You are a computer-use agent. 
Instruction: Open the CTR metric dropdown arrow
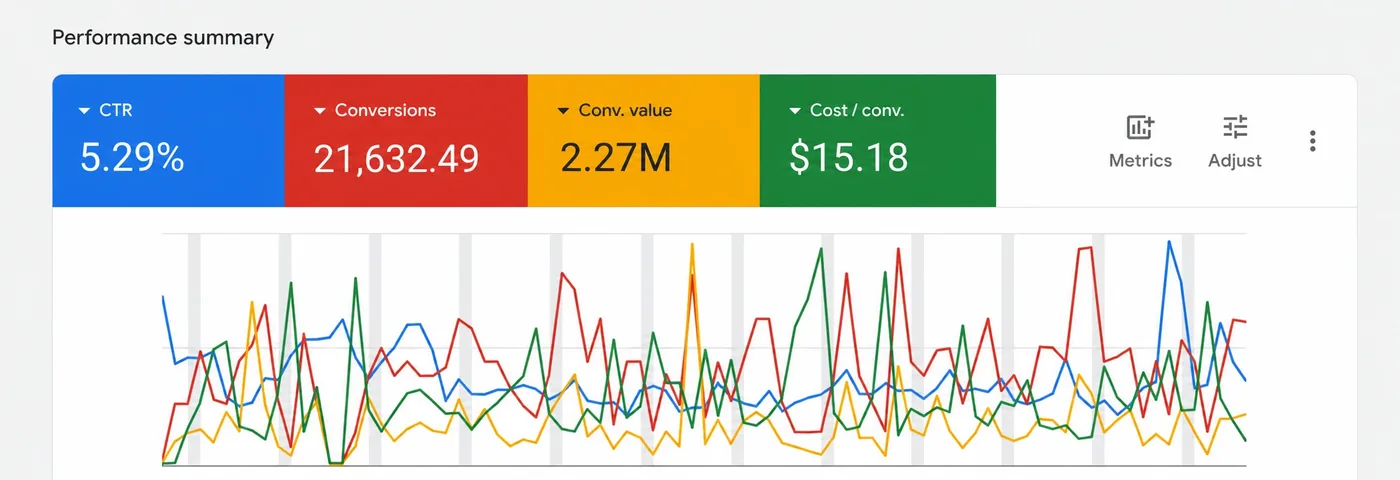click(x=84, y=111)
